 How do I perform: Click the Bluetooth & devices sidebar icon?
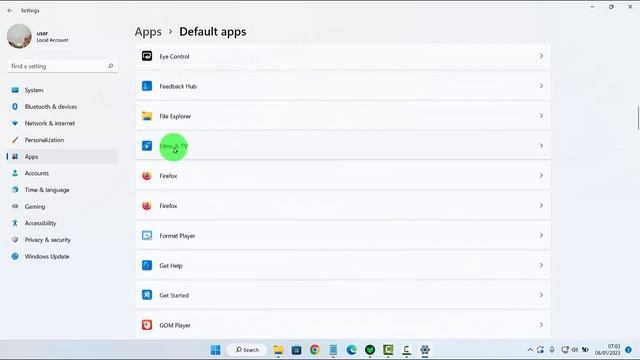coord(15,107)
